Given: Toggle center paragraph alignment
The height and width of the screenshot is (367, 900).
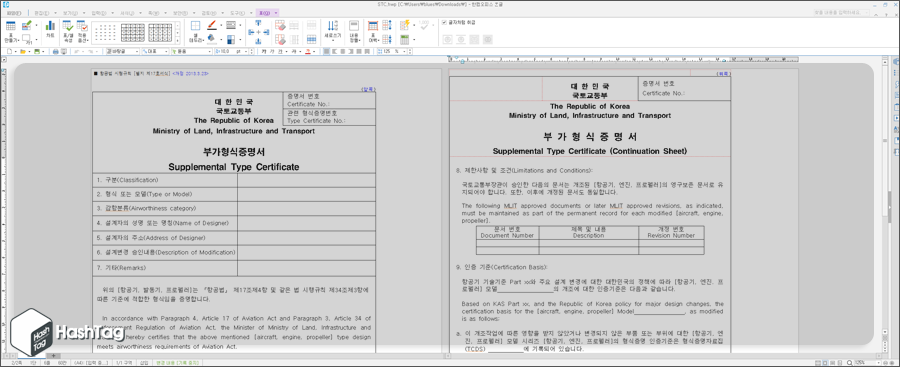Looking at the screenshot, I should [343, 52].
